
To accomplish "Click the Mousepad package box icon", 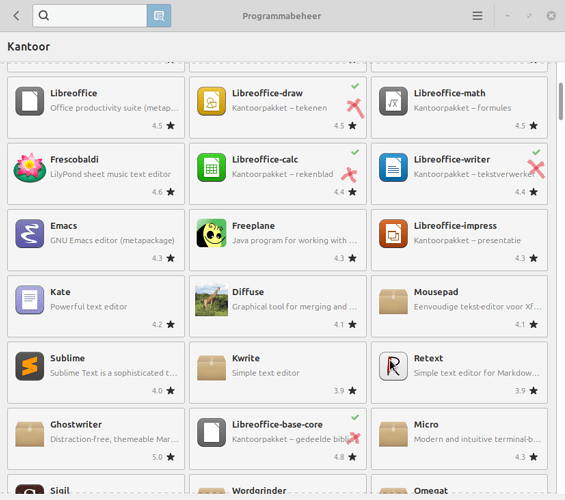I will tap(393, 301).
